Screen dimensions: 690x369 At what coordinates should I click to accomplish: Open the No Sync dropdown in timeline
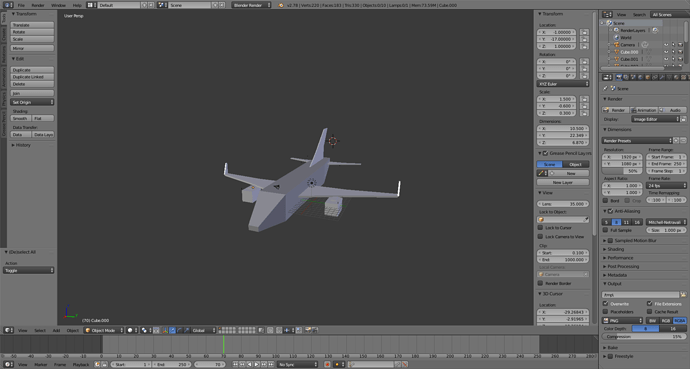[x=297, y=365]
